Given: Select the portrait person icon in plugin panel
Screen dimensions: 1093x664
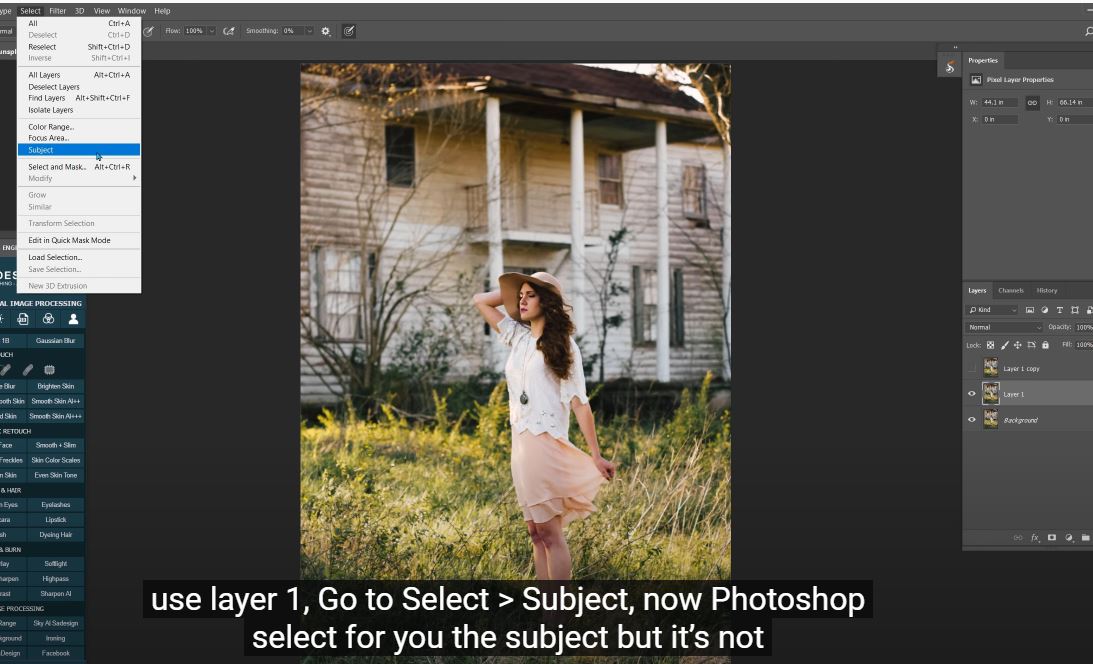Looking at the screenshot, I should coord(73,320).
